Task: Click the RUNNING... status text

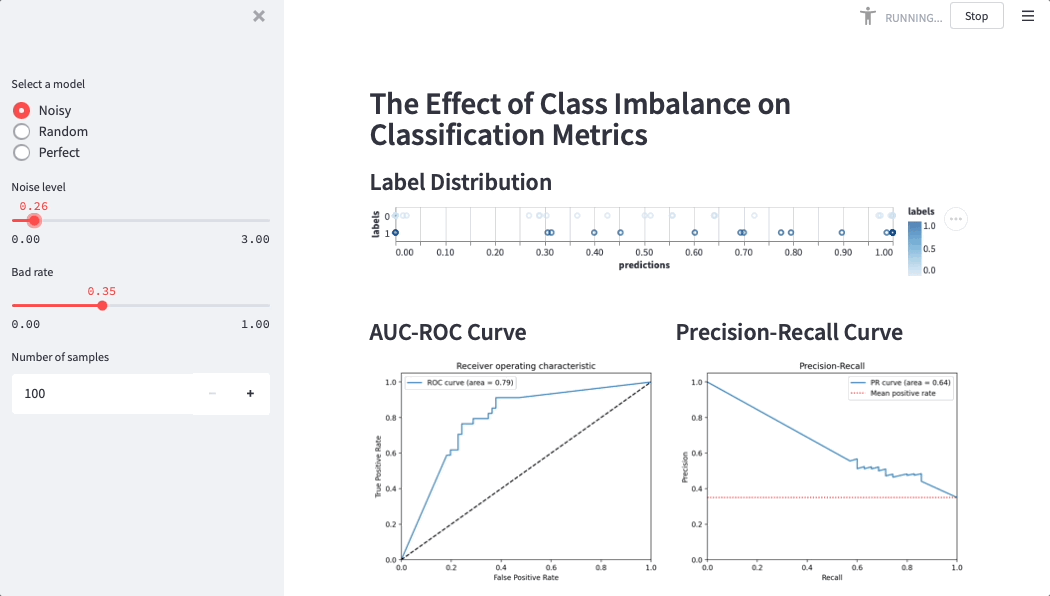Action: tap(913, 17)
